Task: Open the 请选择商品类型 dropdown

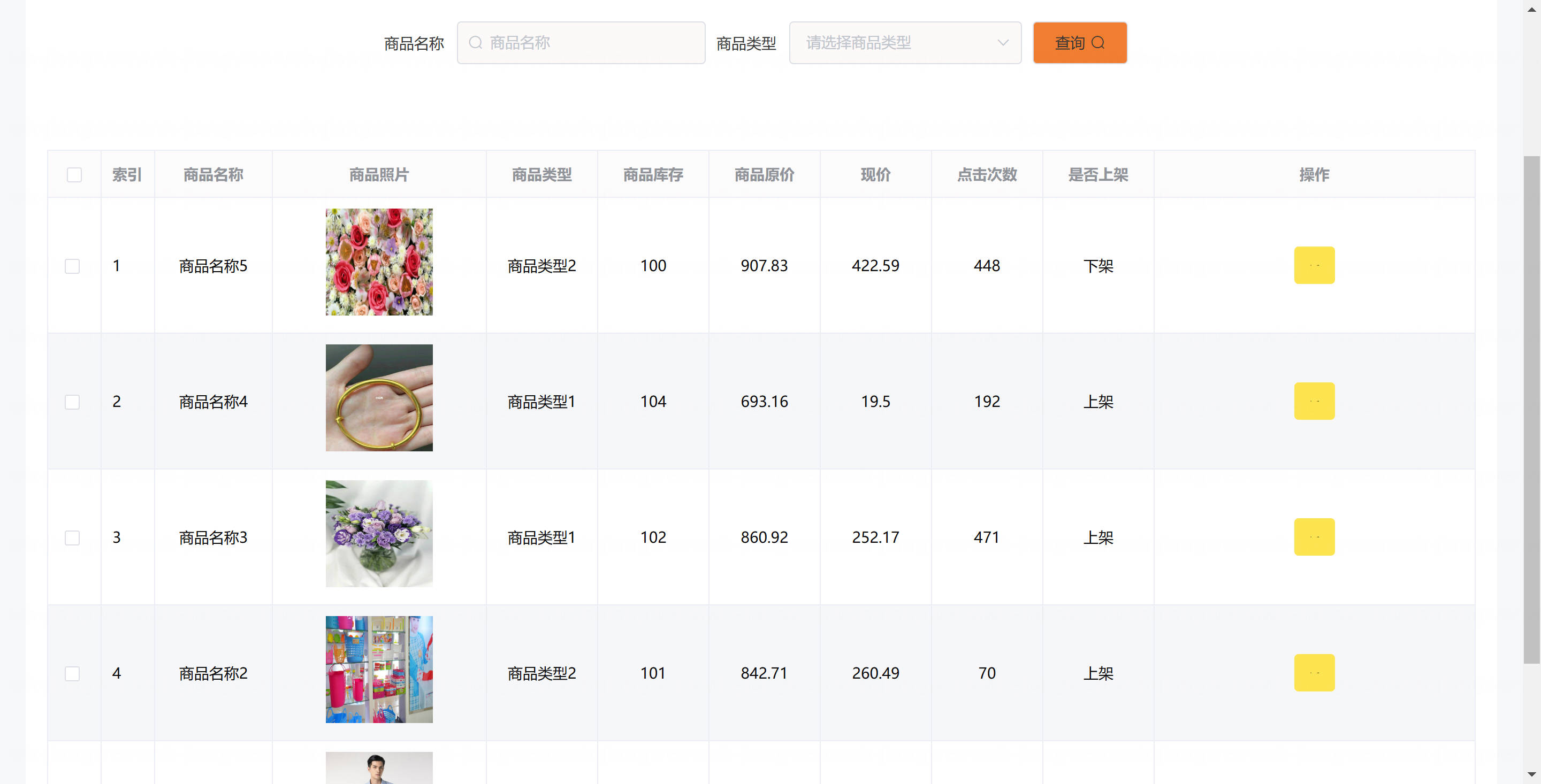Action: [x=905, y=42]
